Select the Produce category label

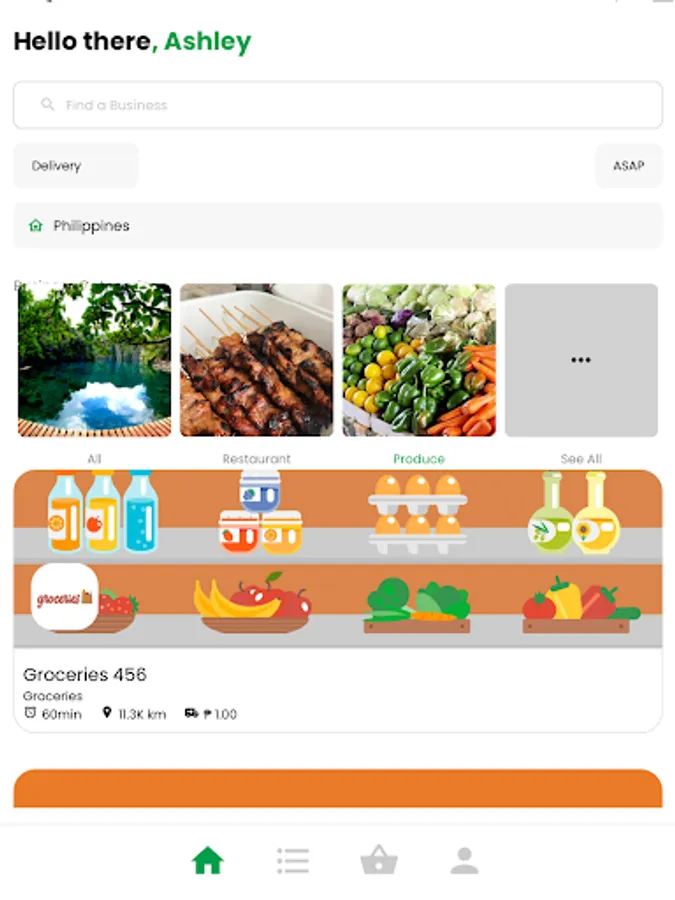click(x=419, y=459)
